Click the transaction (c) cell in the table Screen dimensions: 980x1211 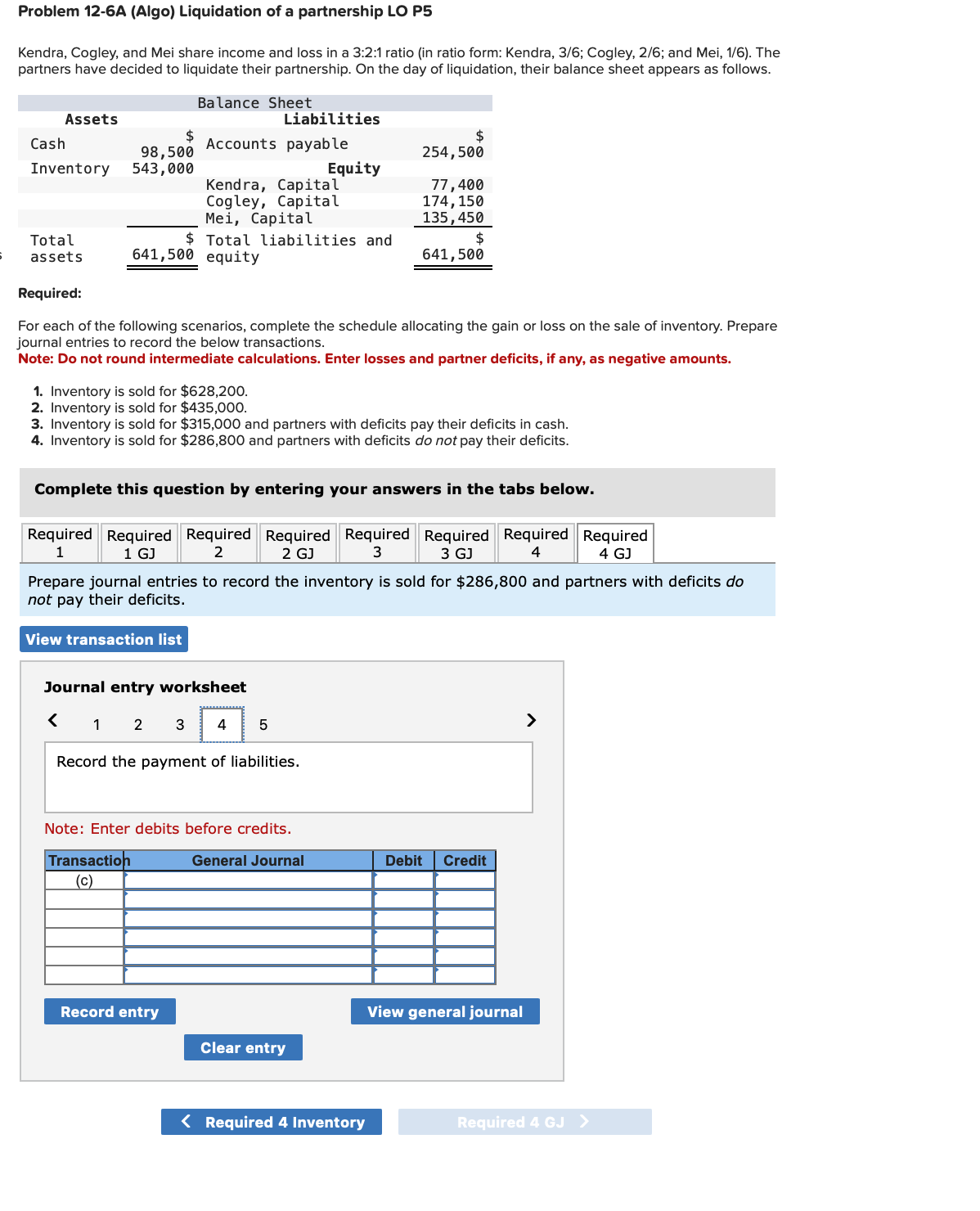[x=83, y=880]
